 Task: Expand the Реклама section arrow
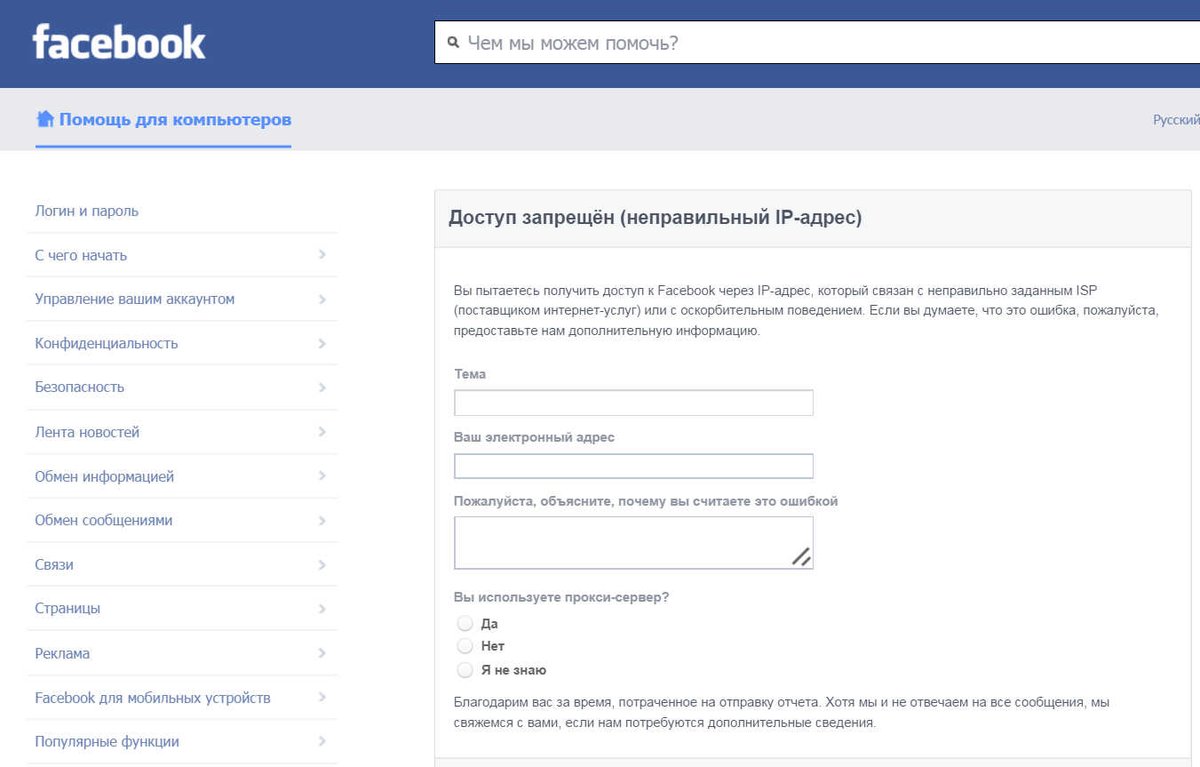322,653
